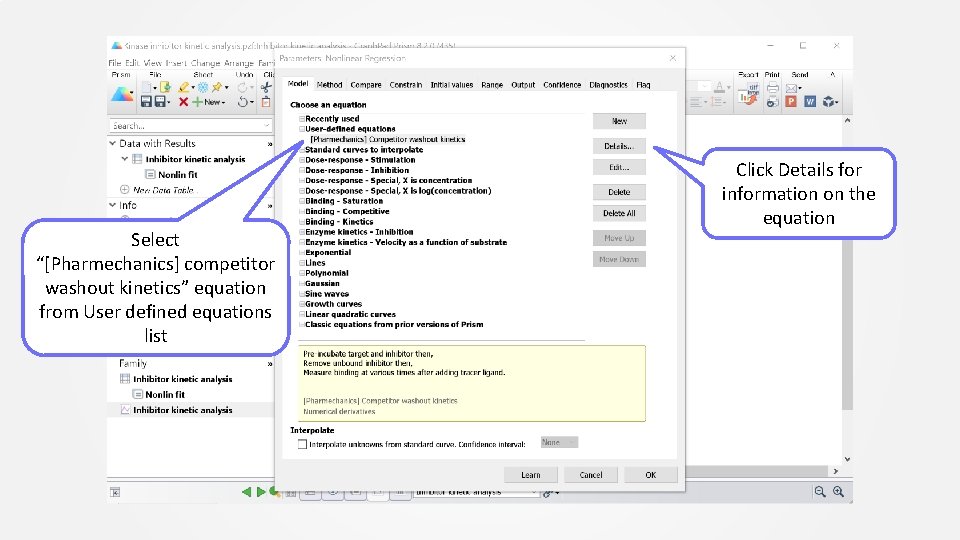Image resolution: width=960 pixels, height=540 pixels.
Task: Click the open file icon with green arrow
Action: coord(165,88)
